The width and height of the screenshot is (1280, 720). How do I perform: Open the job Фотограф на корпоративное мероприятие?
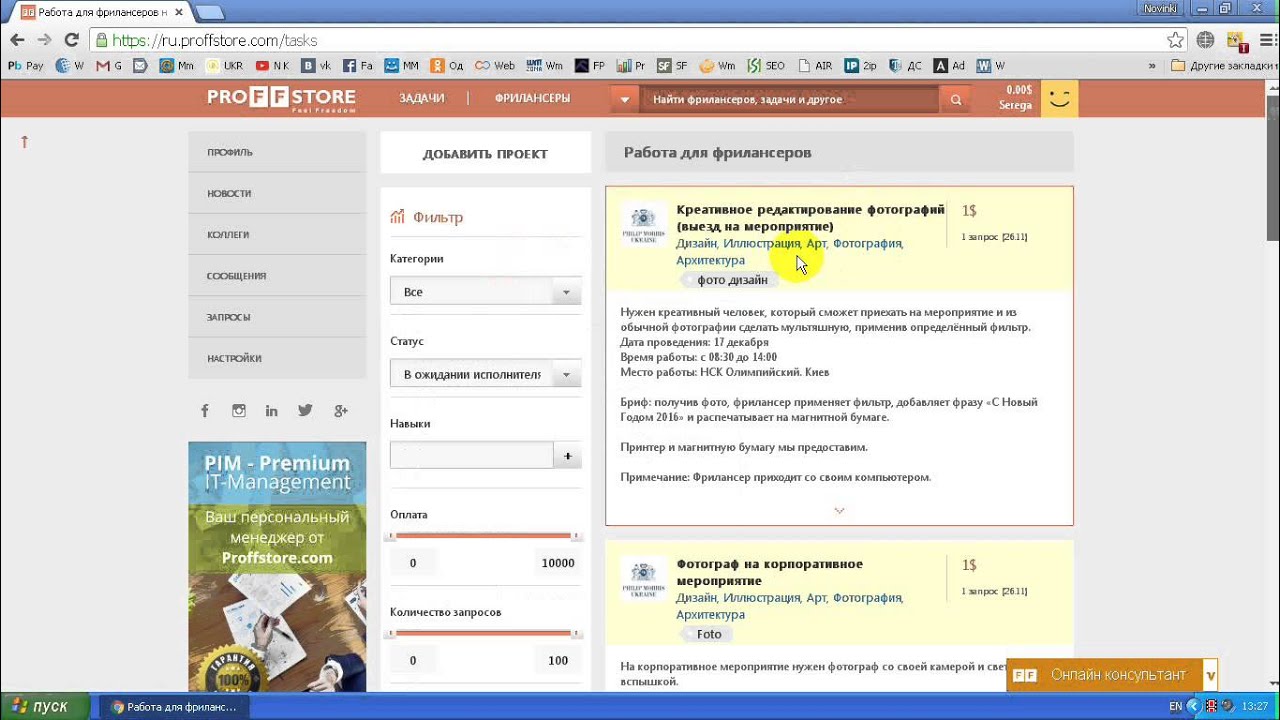click(x=769, y=572)
